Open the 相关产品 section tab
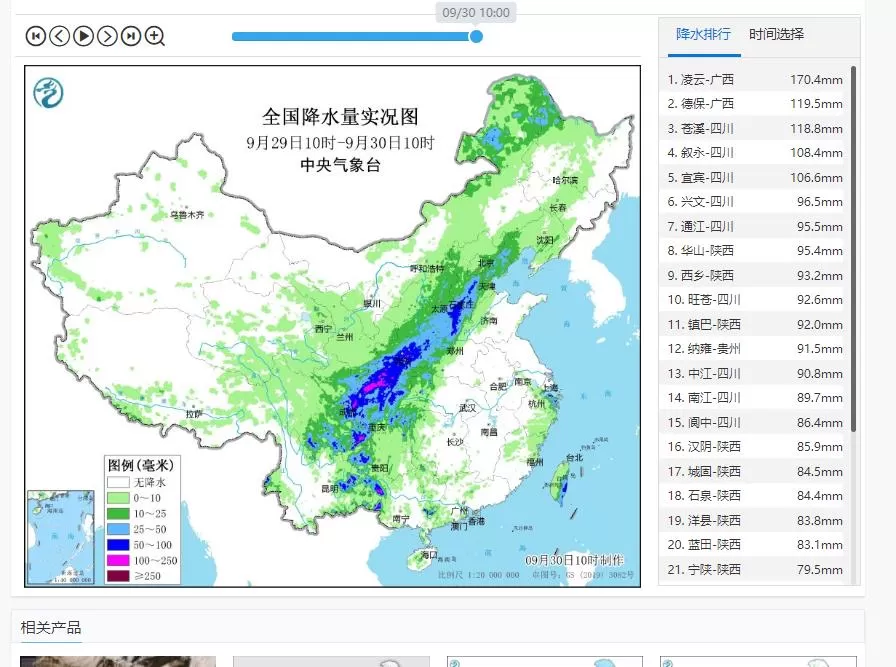Image resolution: width=896 pixels, height=667 pixels. point(51,628)
